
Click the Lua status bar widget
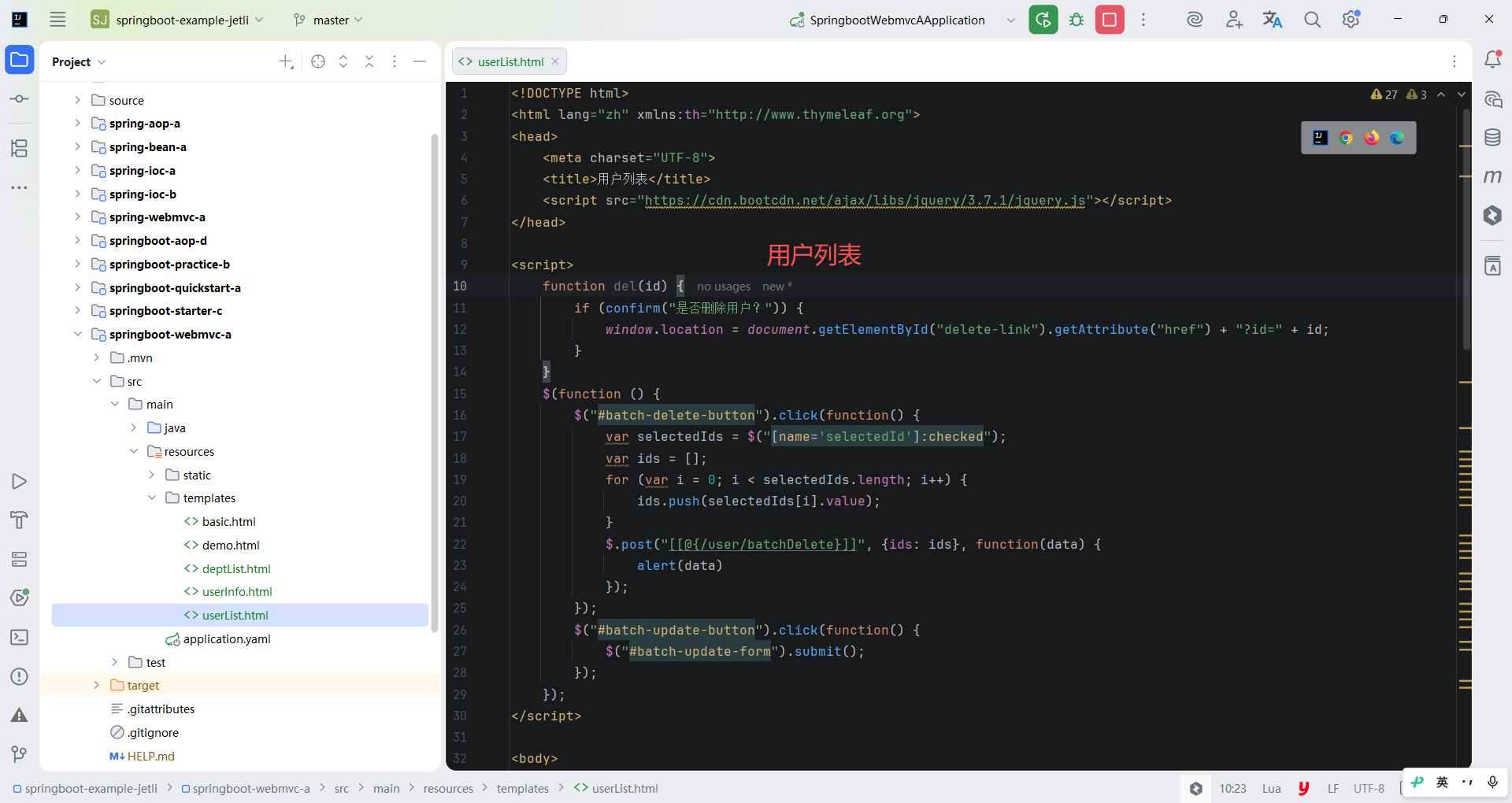coord(1271,788)
